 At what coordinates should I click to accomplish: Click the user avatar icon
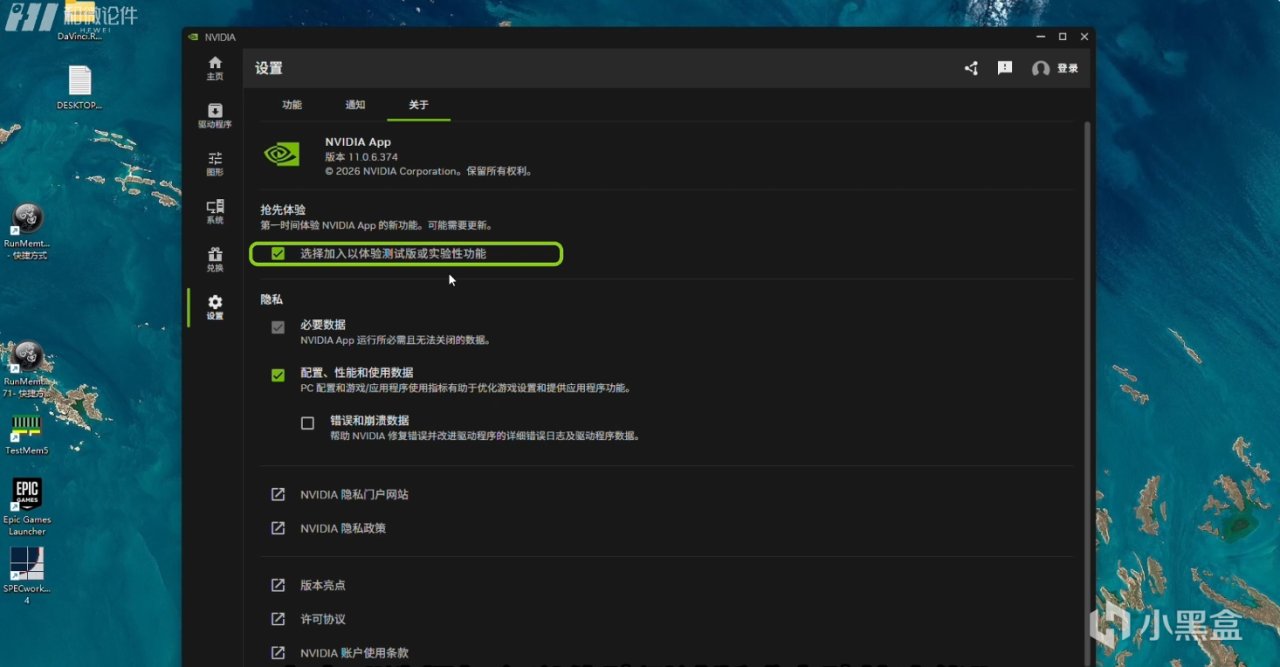tap(1041, 69)
